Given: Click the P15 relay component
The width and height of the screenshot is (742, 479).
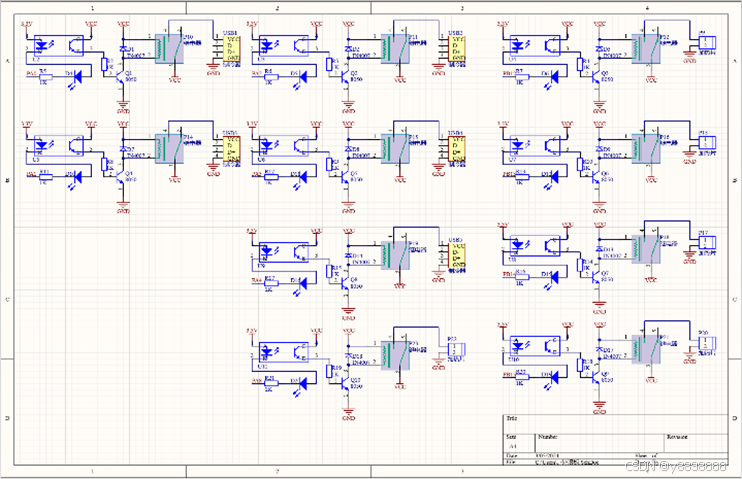Looking at the screenshot, I should (x=395, y=149).
